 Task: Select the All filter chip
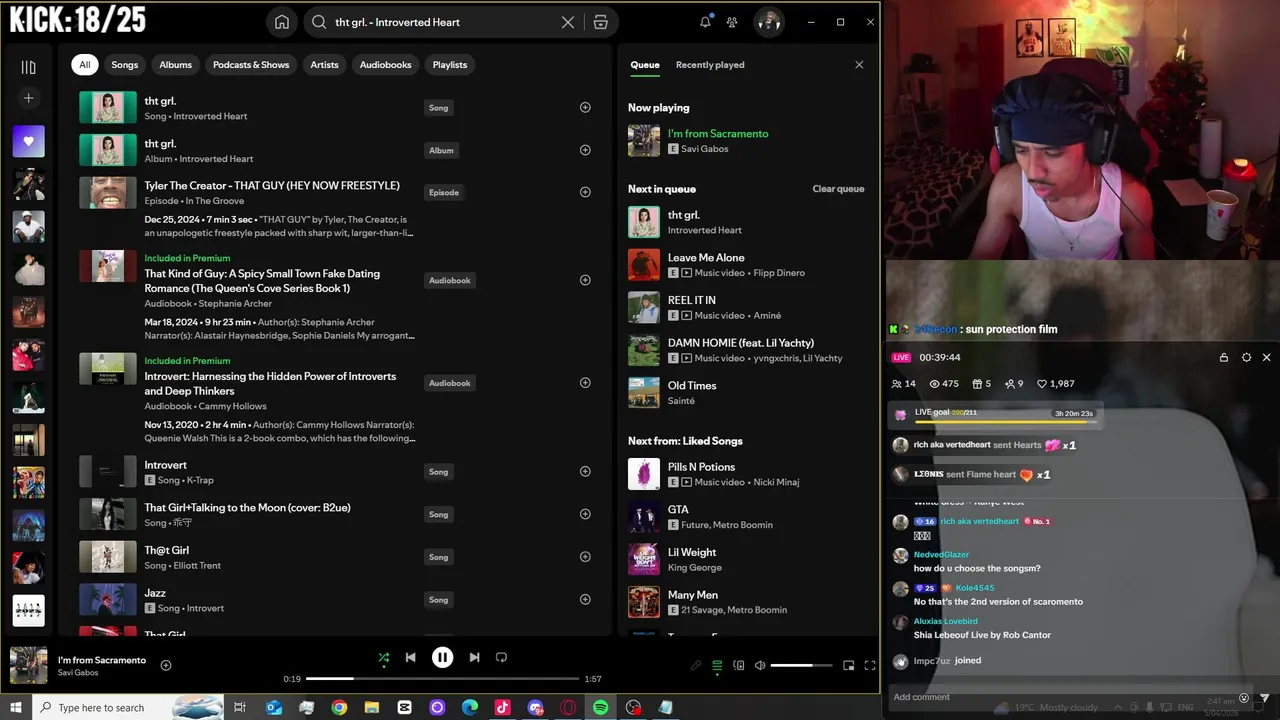coord(85,65)
